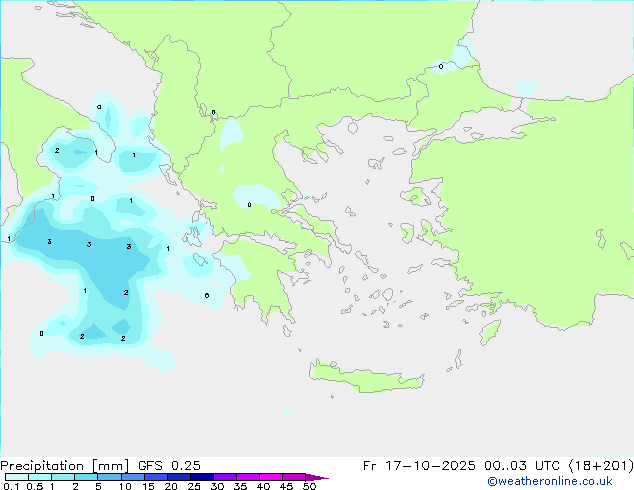
Task: Click the '(18+201)' run offset text
Action: click(x=601, y=466)
